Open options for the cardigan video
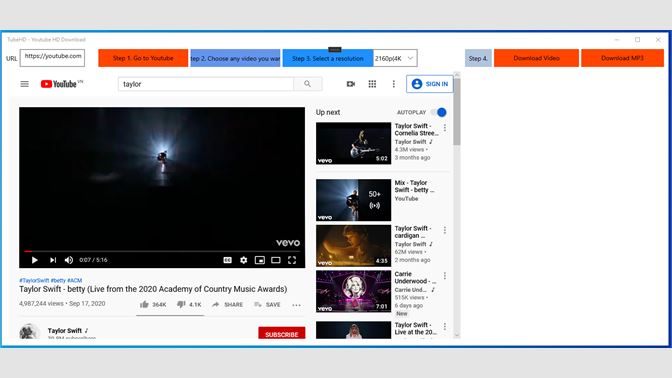 445,230
